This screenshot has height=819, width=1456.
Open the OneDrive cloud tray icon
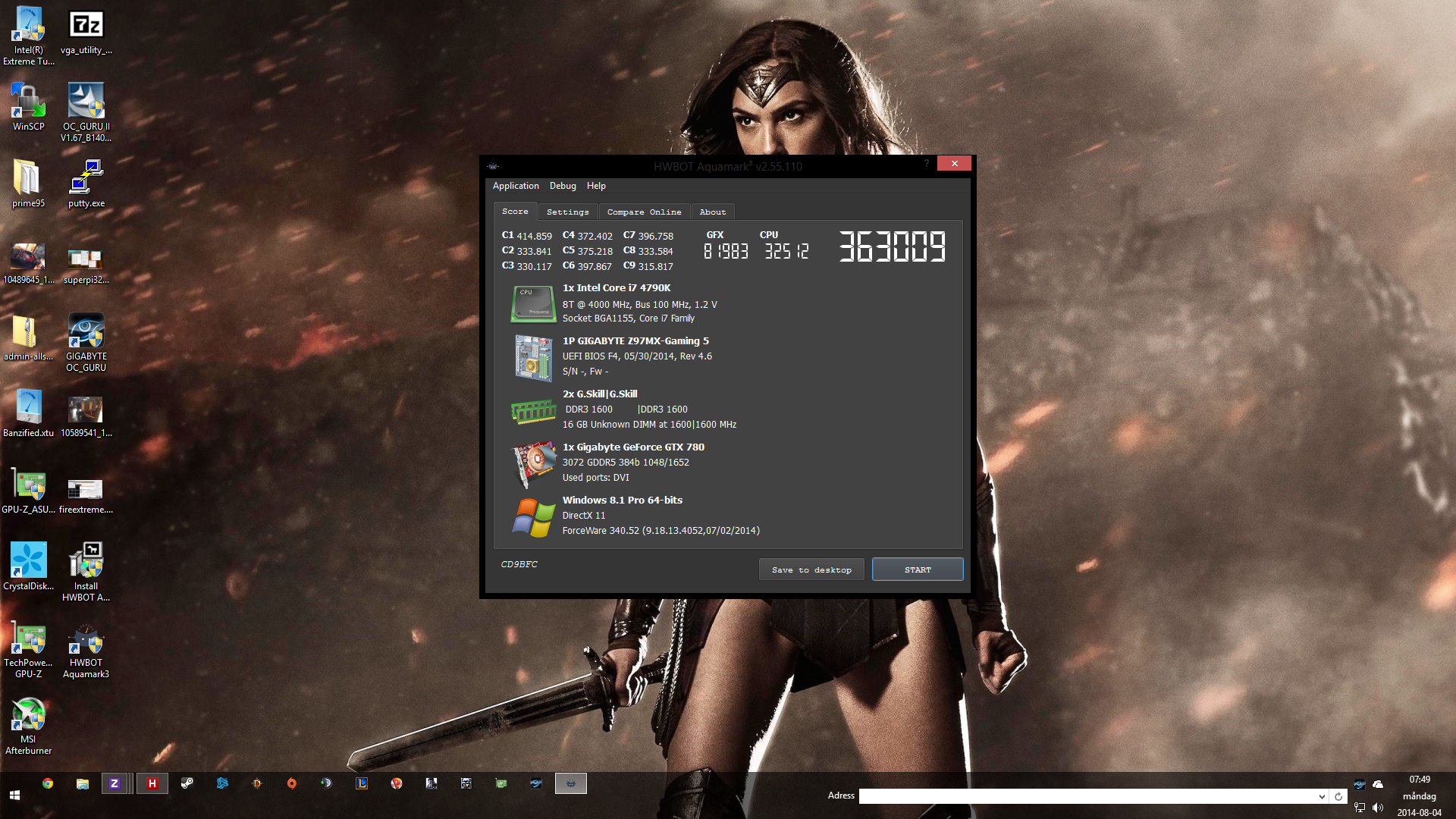click(1378, 784)
